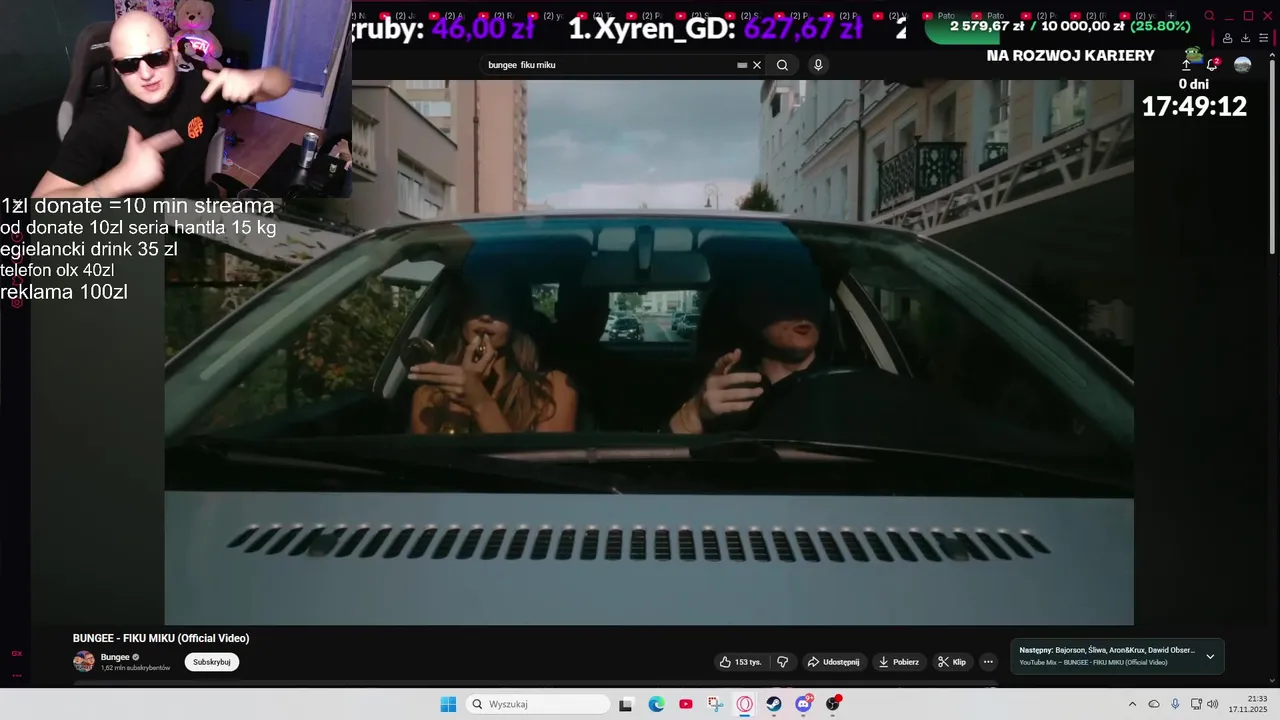Open the browser Easy Setup sliders icon
Viewport: 1280px width, 720px height.
[1262, 38]
